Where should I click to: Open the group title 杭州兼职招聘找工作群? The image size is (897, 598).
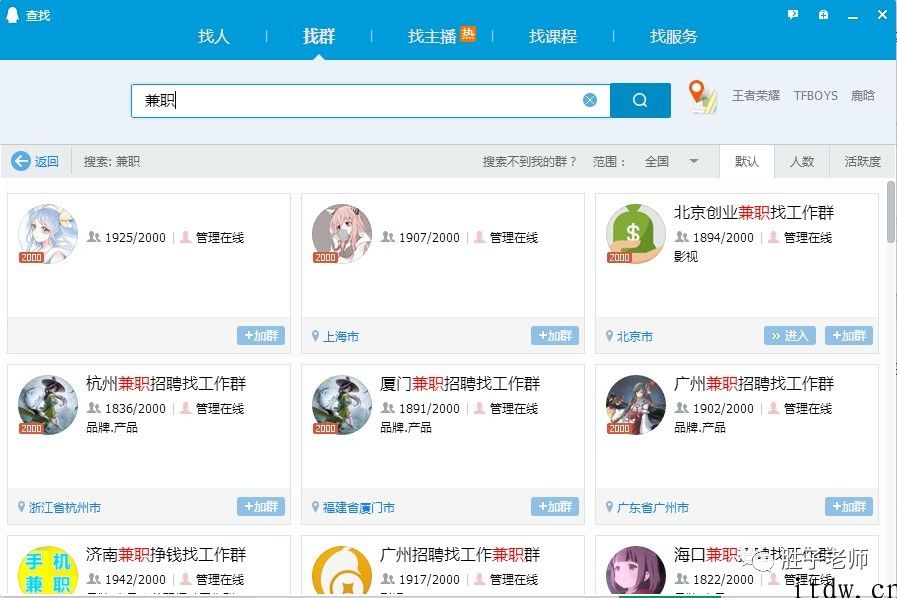click(x=166, y=383)
